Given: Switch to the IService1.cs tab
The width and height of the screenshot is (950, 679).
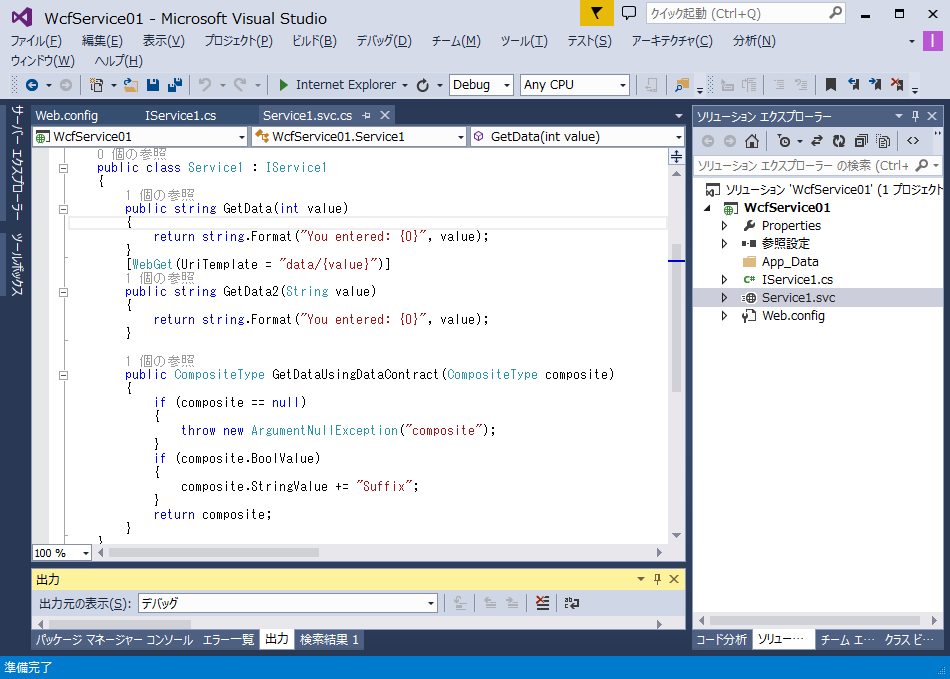Looking at the screenshot, I should [x=180, y=115].
